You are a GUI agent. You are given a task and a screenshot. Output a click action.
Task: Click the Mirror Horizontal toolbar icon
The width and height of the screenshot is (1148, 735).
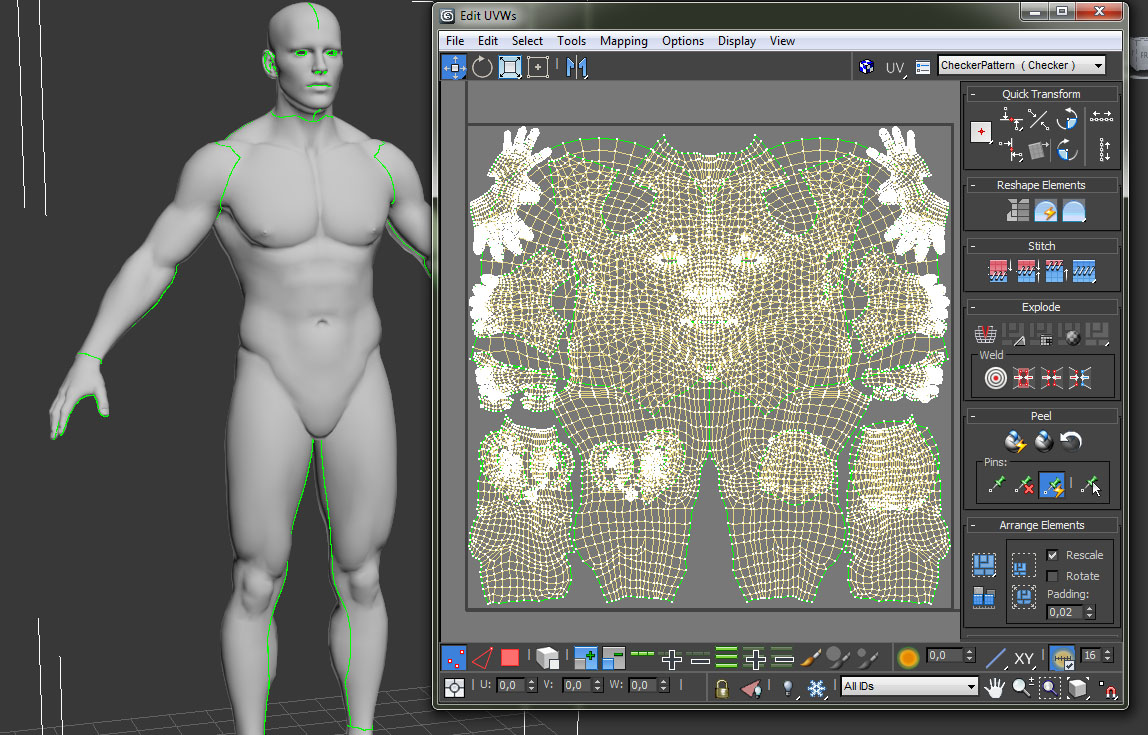[577, 67]
